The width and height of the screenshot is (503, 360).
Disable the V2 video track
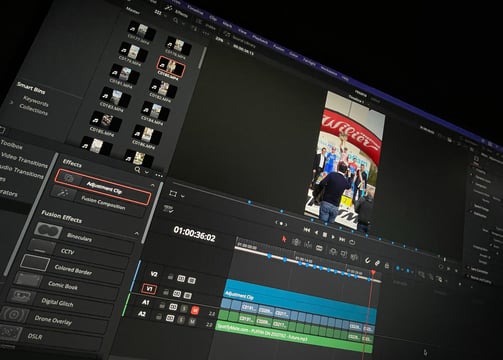tap(191, 281)
